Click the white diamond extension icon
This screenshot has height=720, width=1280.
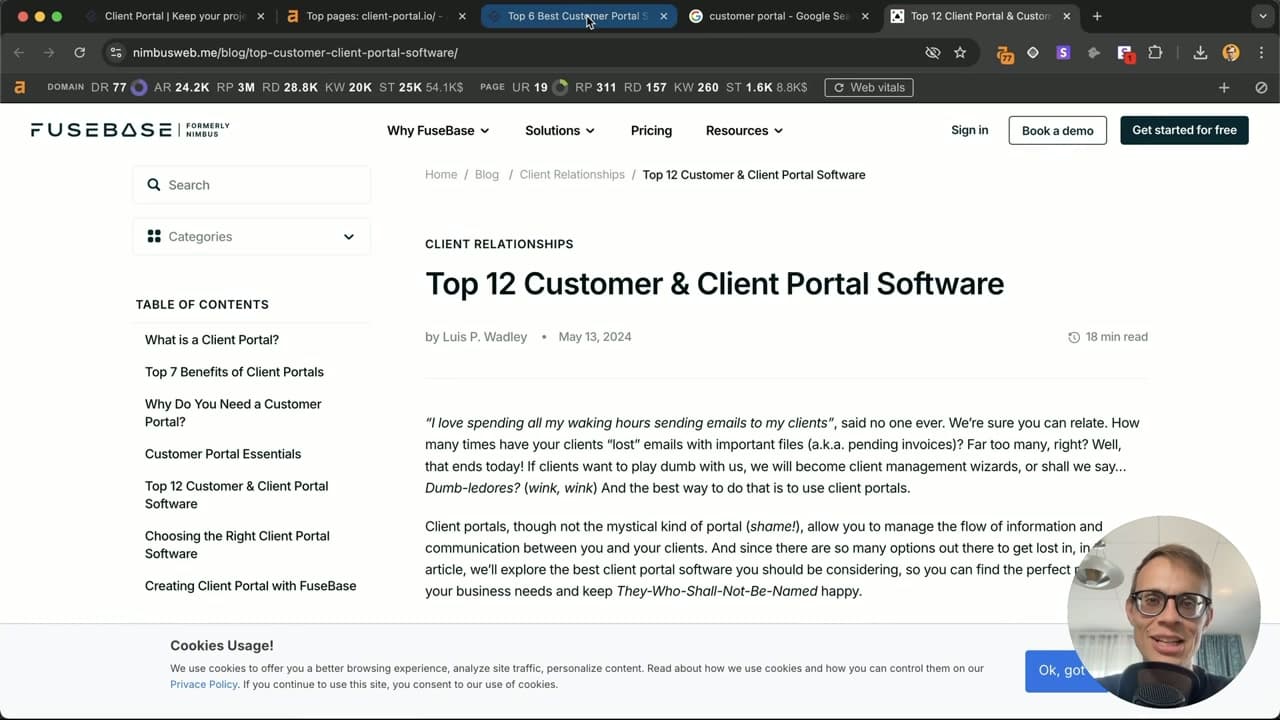[x=1033, y=52]
